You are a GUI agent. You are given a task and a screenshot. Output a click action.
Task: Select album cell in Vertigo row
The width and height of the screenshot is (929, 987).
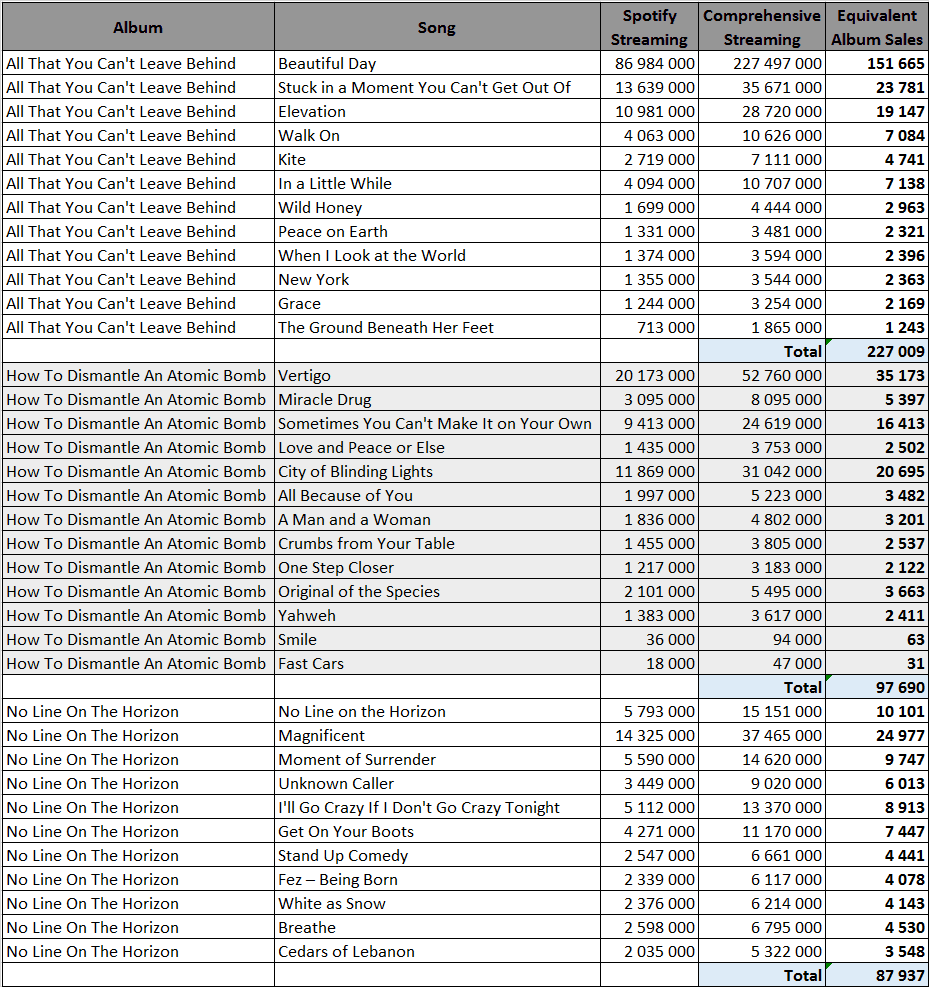138,375
